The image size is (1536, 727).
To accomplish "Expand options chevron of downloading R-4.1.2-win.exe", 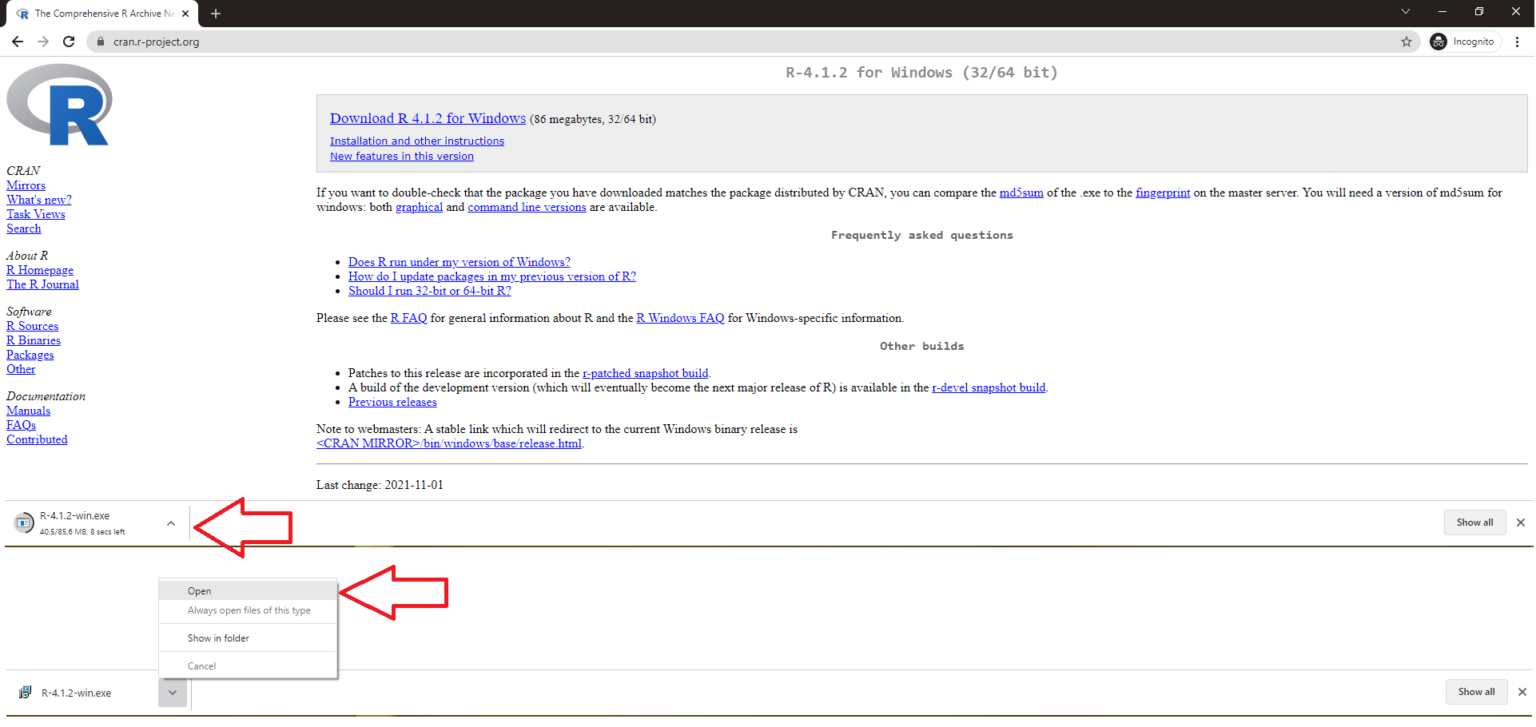I will [x=171, y=523].
